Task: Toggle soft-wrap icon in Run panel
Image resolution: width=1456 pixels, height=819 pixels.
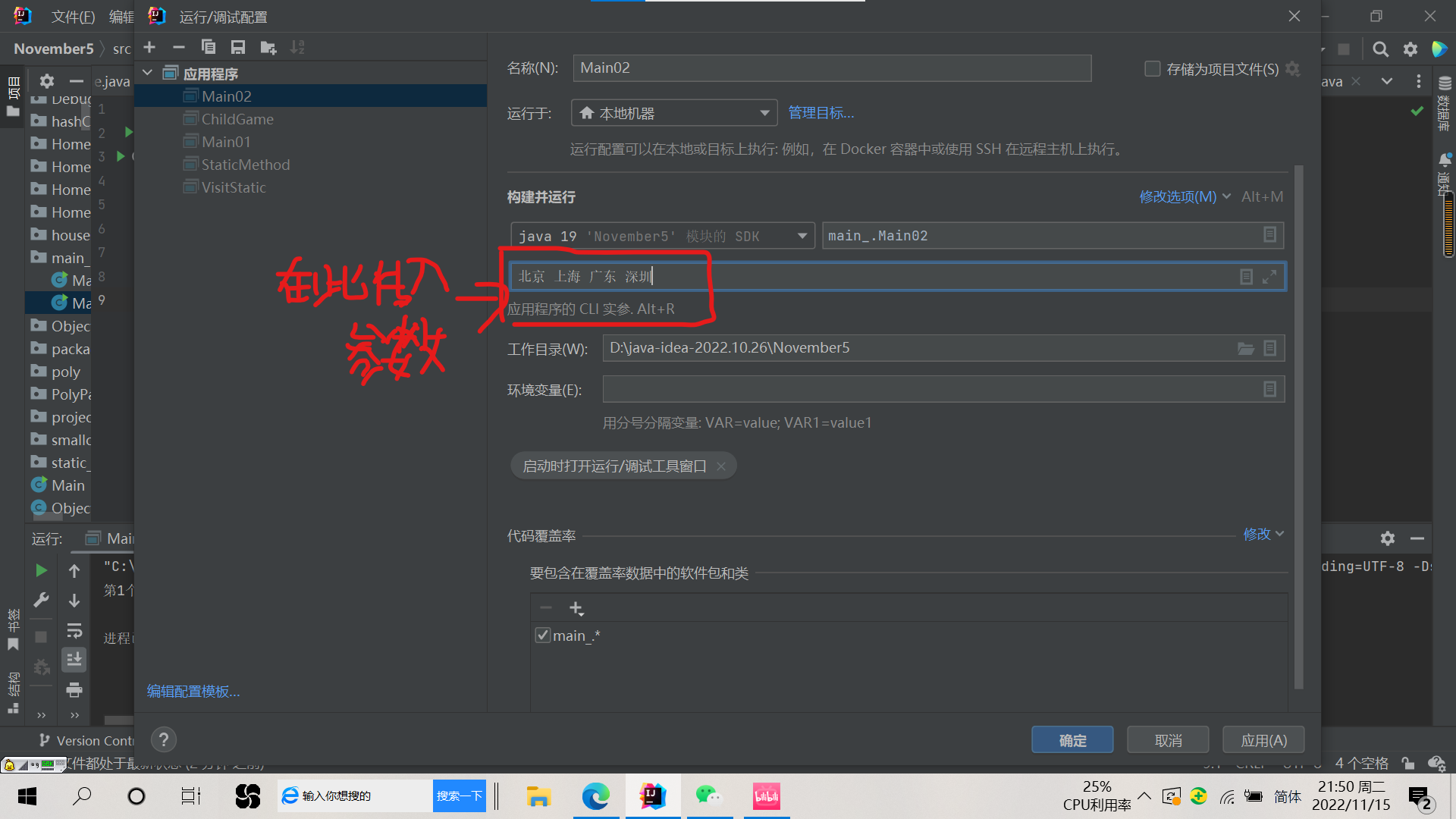Action: [x=74, y=631]
